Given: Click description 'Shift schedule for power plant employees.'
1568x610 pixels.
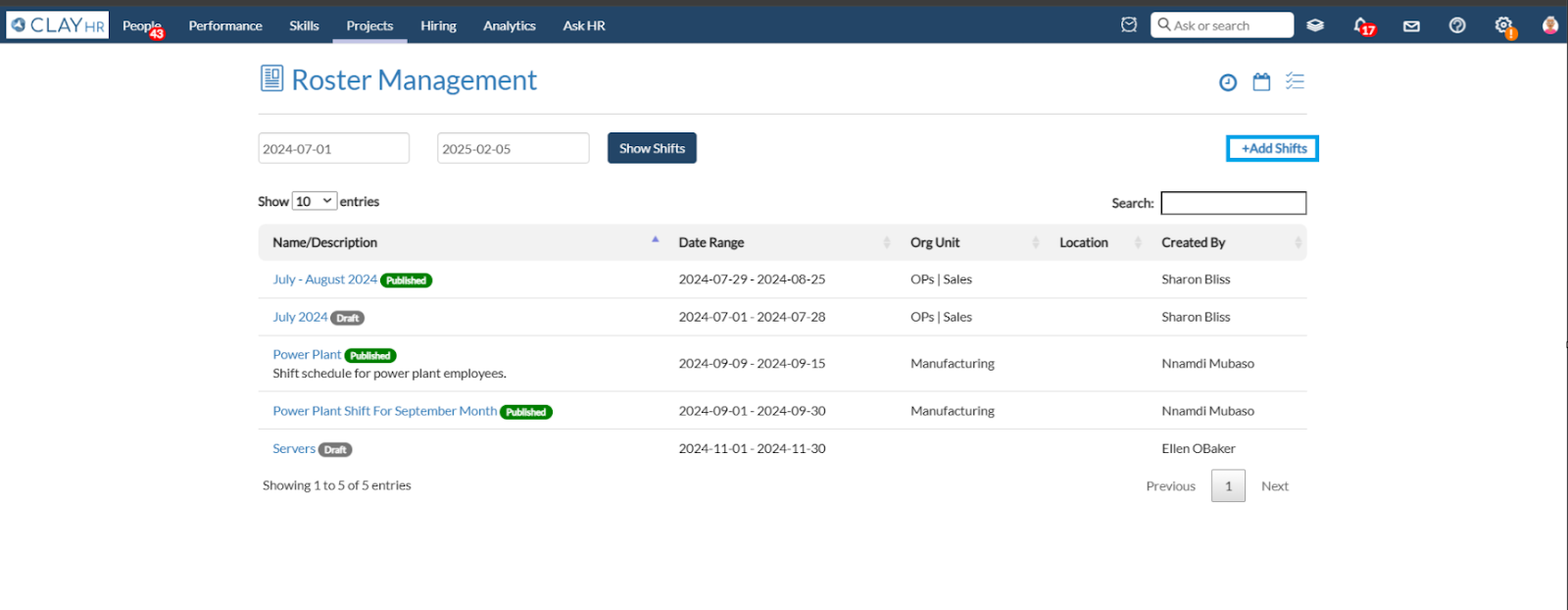Looking at the screenshot, I should tap(389, 374).
